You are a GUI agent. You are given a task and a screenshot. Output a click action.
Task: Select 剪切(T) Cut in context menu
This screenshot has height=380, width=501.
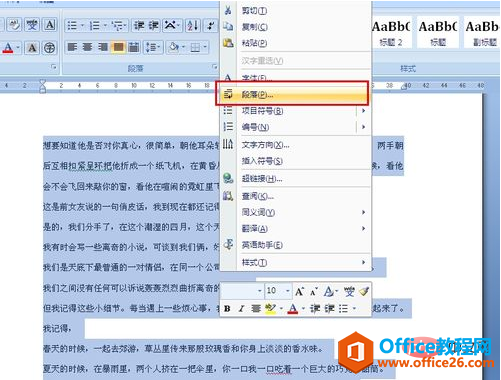pyautogui.click(x=295, y=11)
